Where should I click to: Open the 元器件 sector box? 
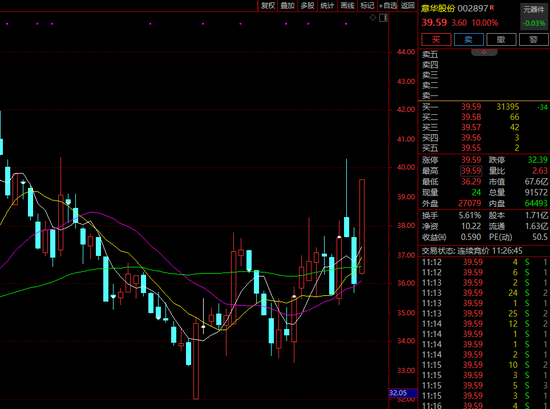point(534,16)
